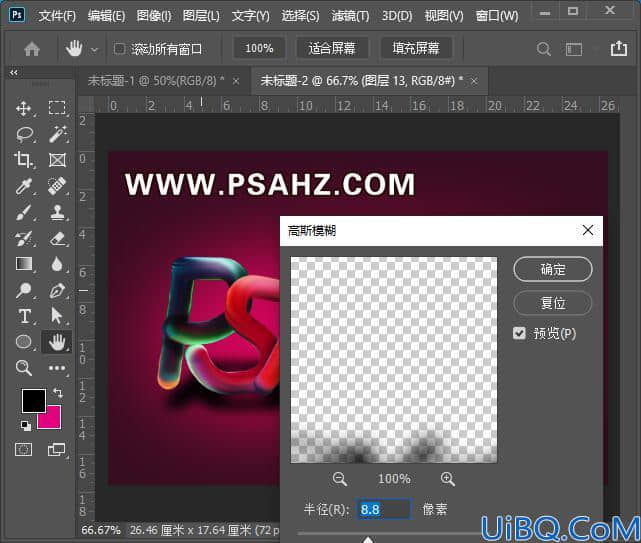Screen dimensions: 641x543
Task: Select the Gradient tool
Action: coord(24,264)
